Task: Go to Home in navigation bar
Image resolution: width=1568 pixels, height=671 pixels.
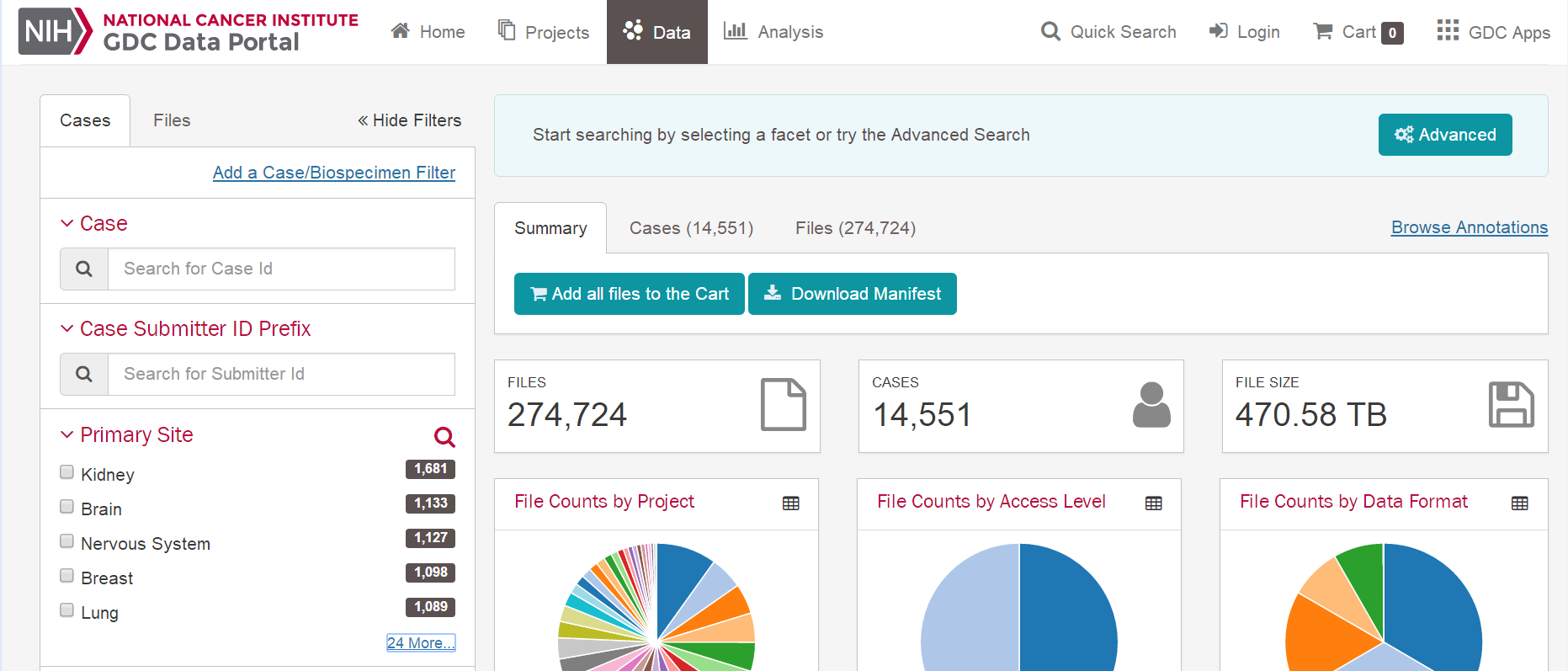Action: pos(428,32)
